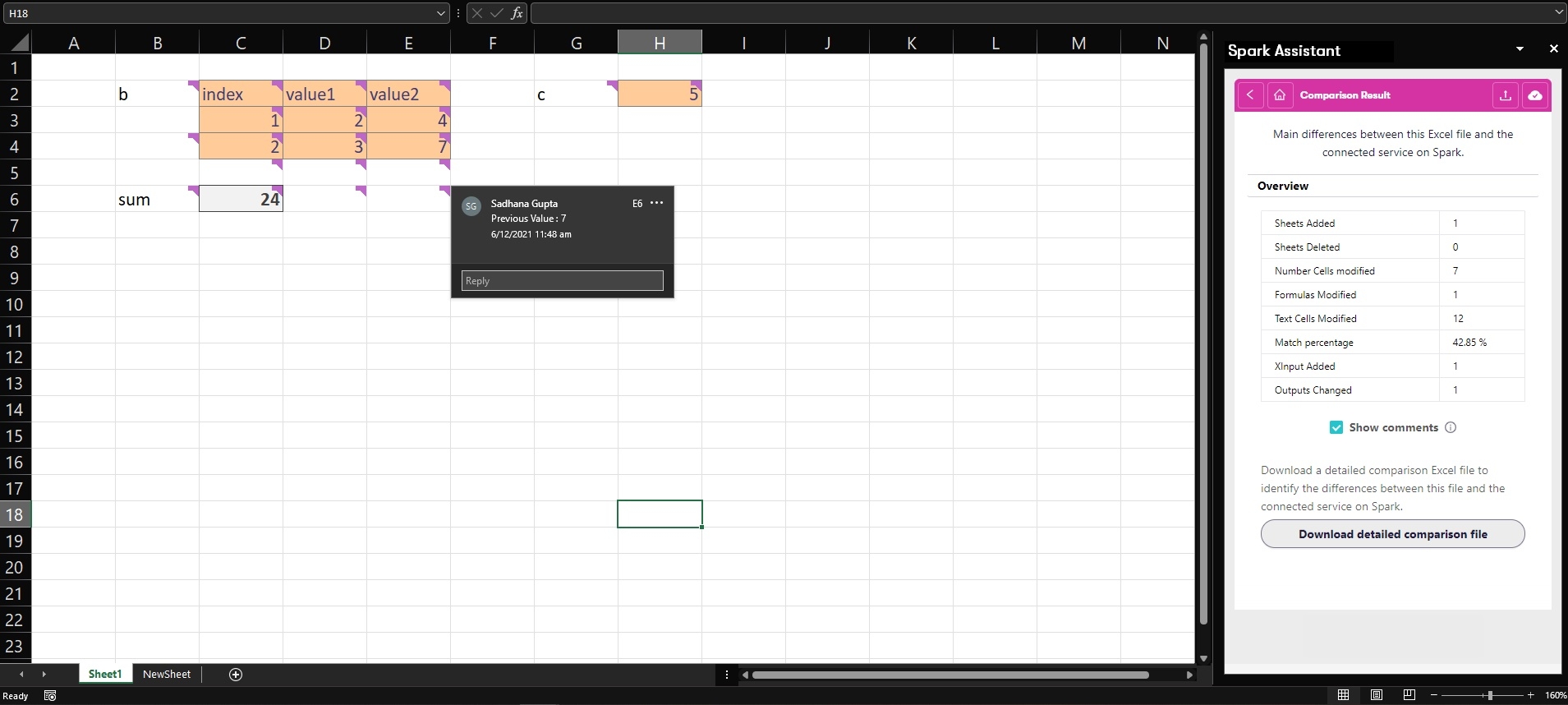Open more options on Sadhana Gupta comment

pyautogui.click(x=656, y=203)
